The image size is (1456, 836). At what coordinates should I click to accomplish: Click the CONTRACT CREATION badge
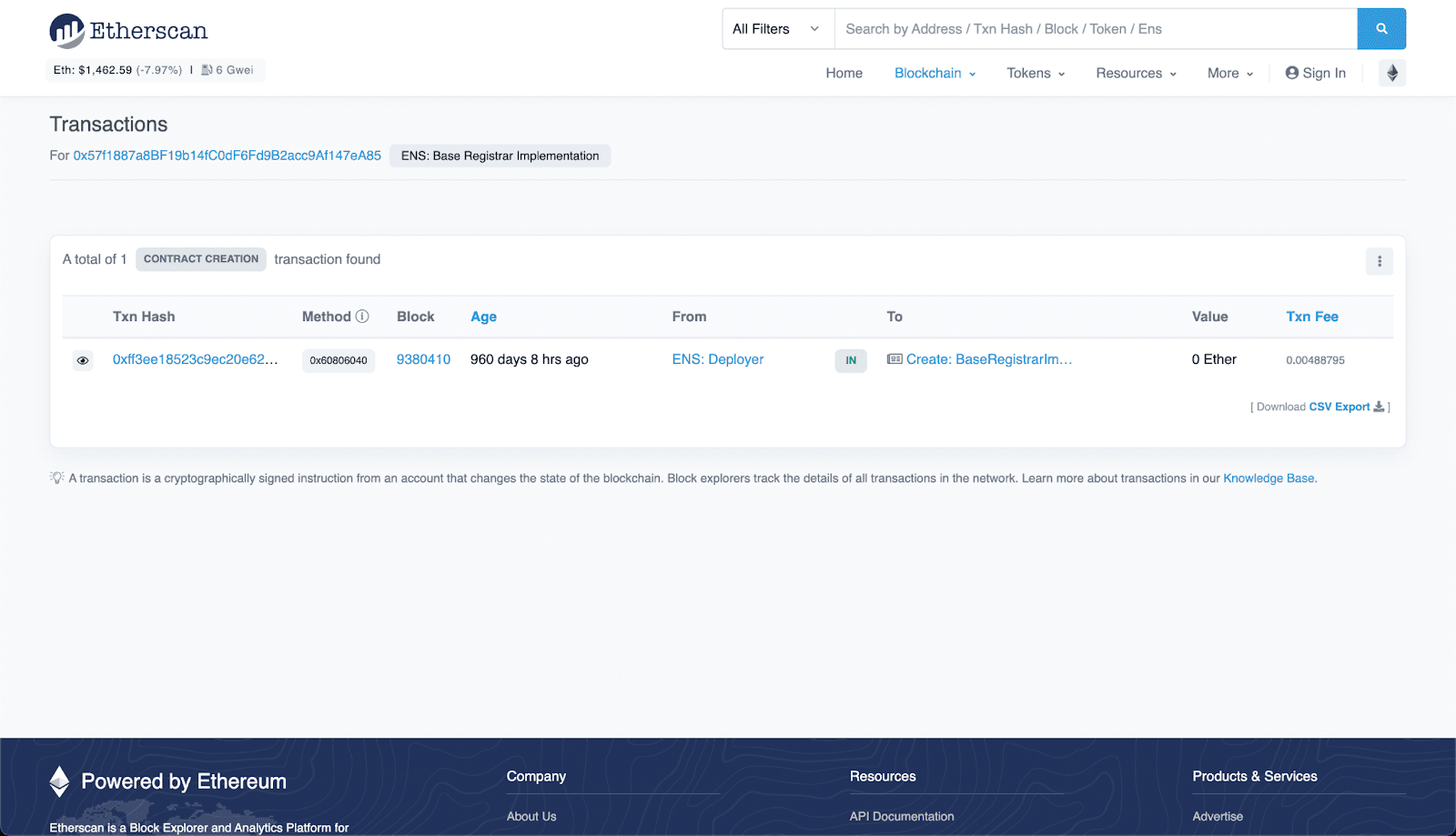pyautogui.click(x=201, y=259)
